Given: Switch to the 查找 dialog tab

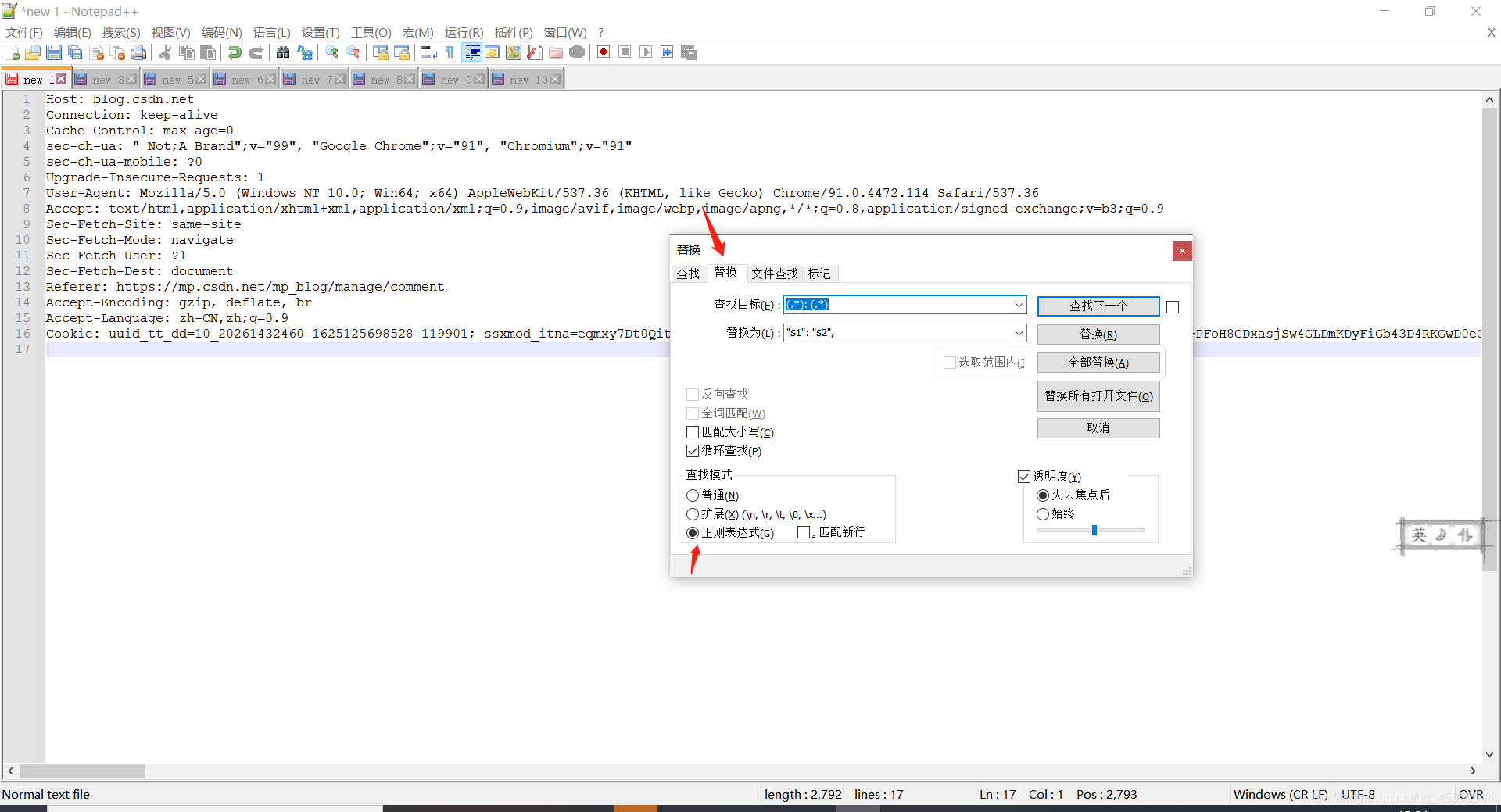Looking at the screenshot, I should 688,274.
